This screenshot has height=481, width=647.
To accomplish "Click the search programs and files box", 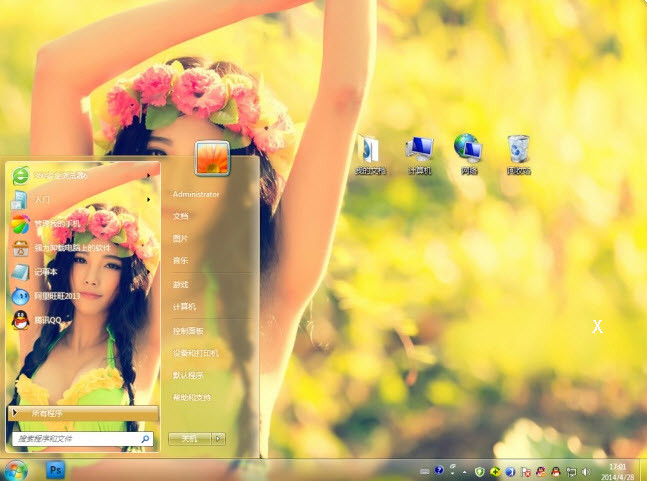I will (75, 438).
